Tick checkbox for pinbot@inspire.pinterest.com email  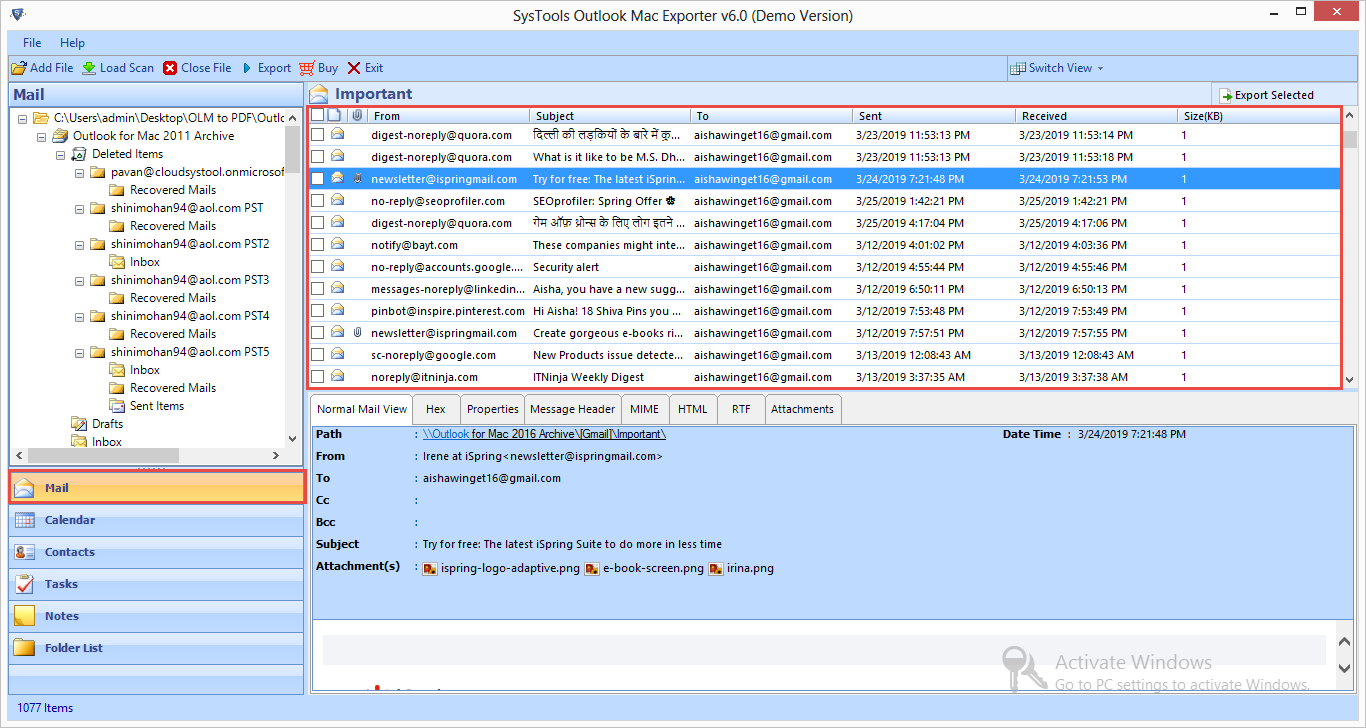click(317, 311)
